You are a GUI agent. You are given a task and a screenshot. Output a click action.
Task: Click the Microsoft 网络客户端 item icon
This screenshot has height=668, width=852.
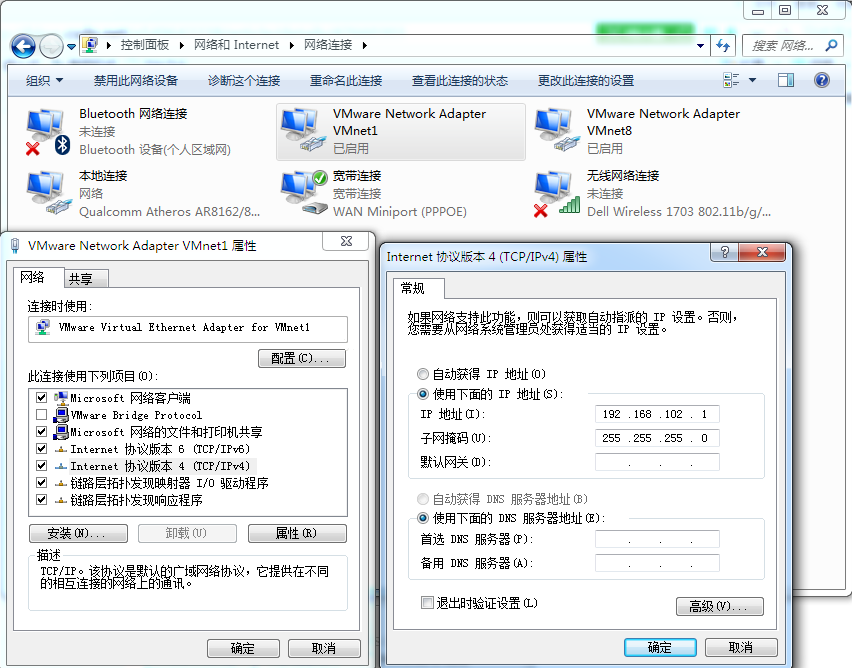[x=61, y=397]
